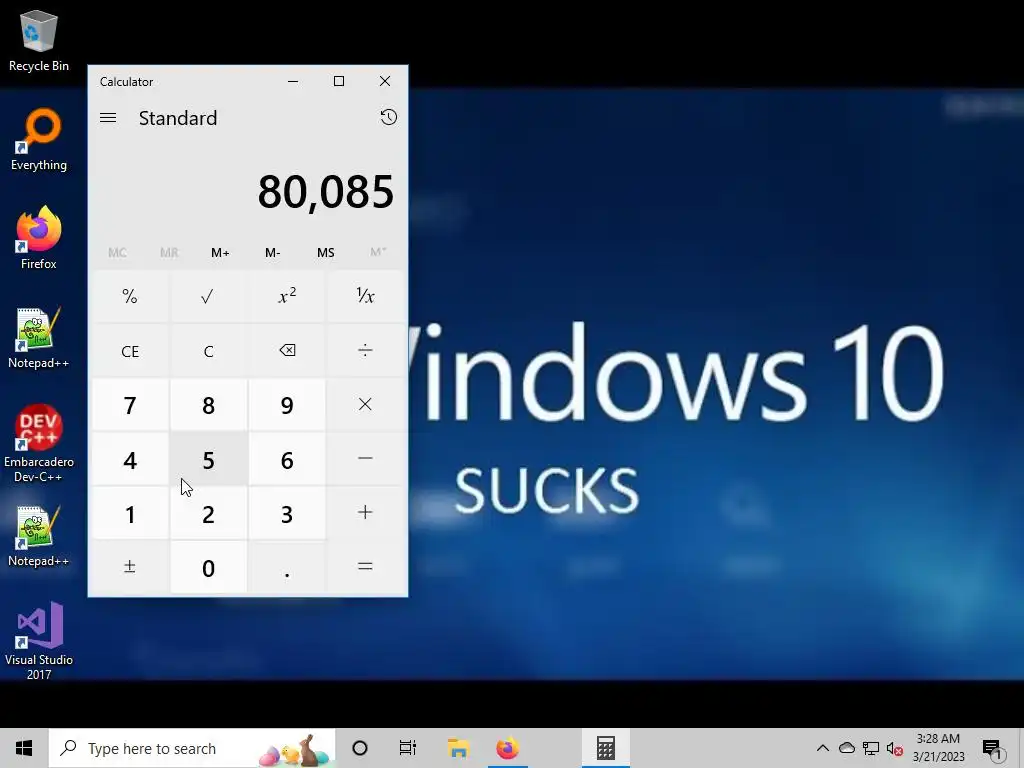This screenshot has height=768, width=1024.
Task: Click the minus operator key
Action: coord(365,459)
